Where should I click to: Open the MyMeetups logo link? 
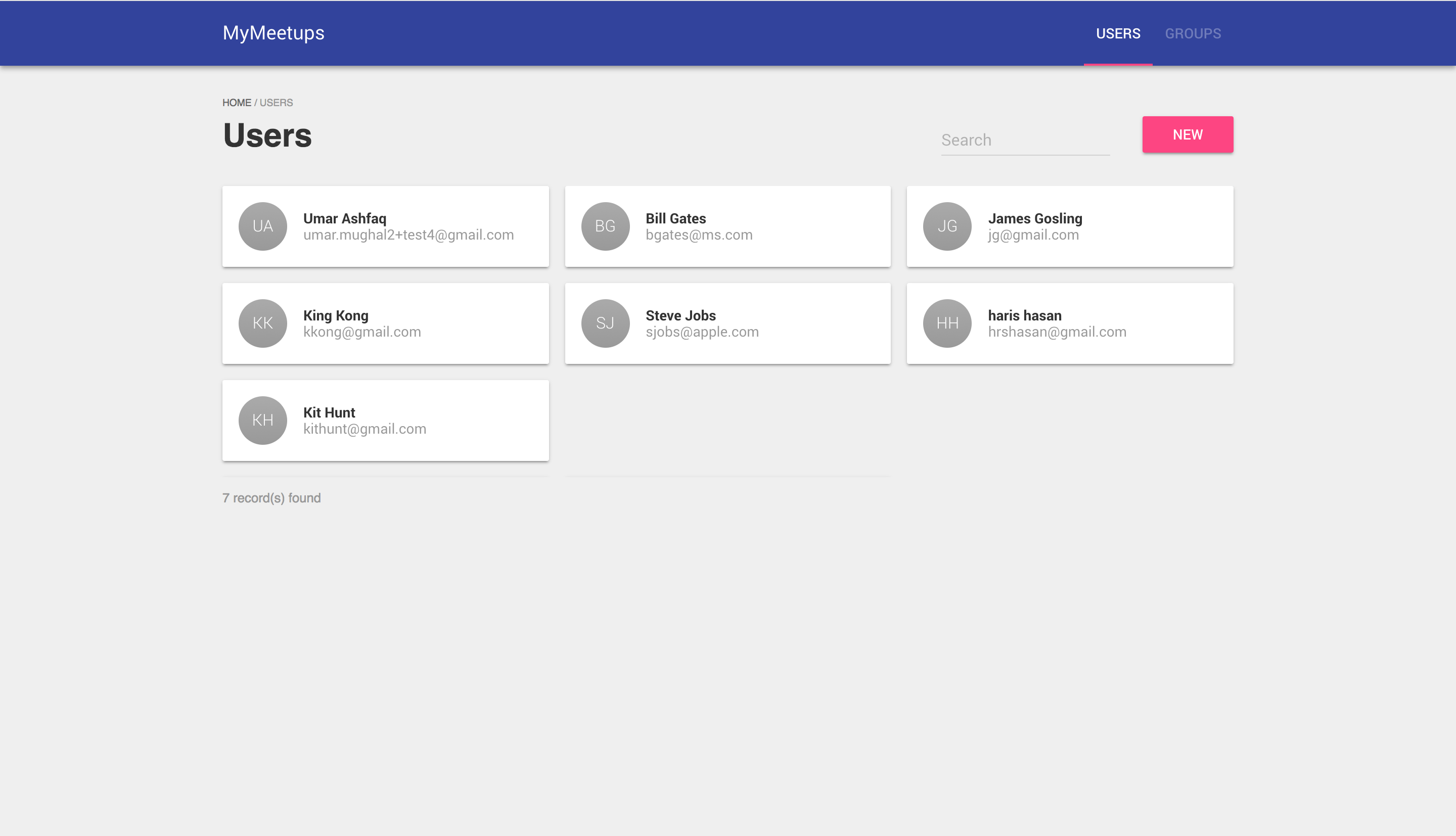point(274,33)
